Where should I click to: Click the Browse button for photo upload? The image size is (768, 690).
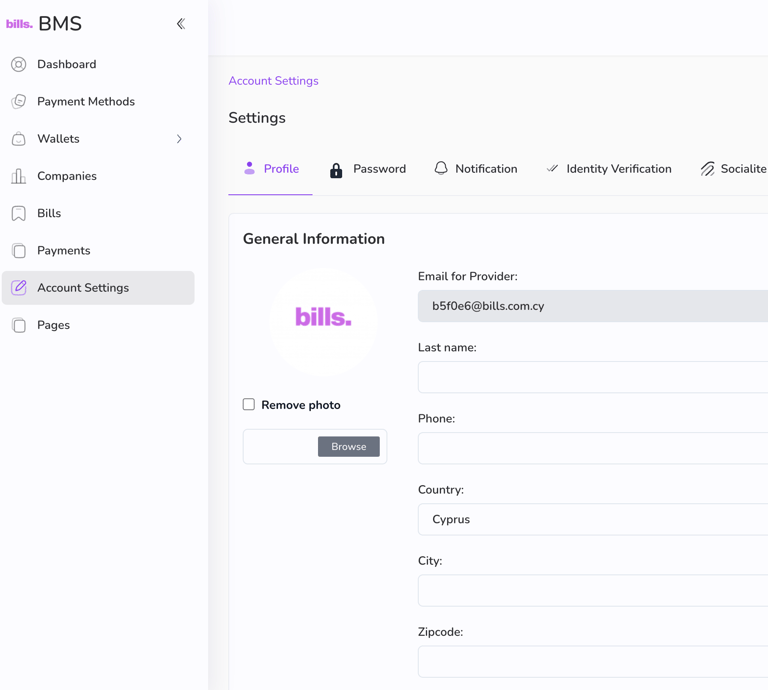348,447
